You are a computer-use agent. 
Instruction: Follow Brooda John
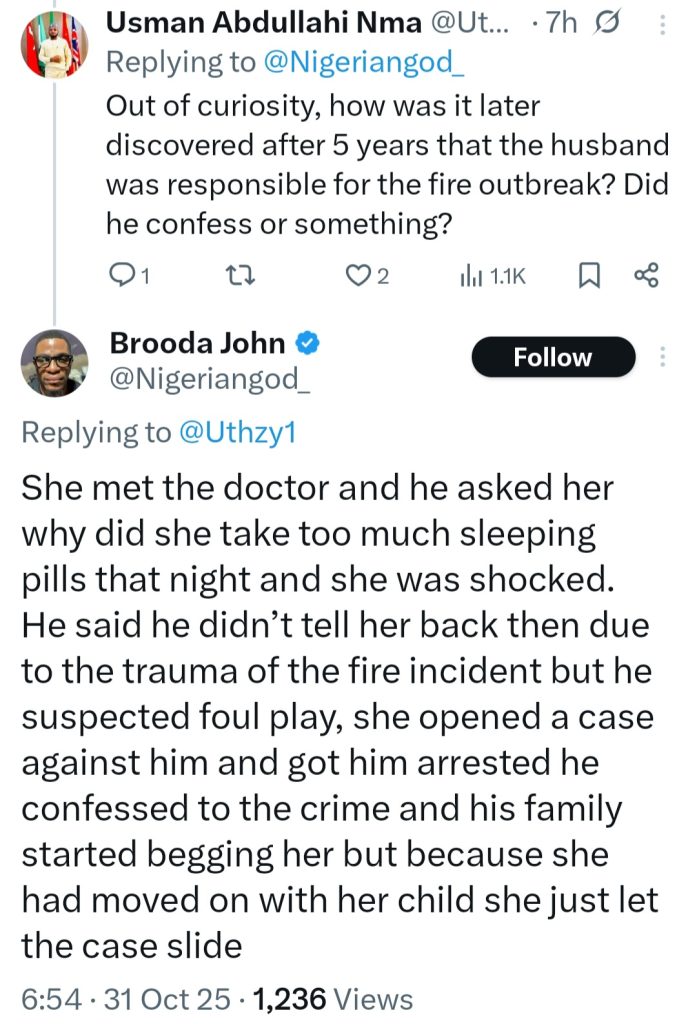tap(553, 357)
